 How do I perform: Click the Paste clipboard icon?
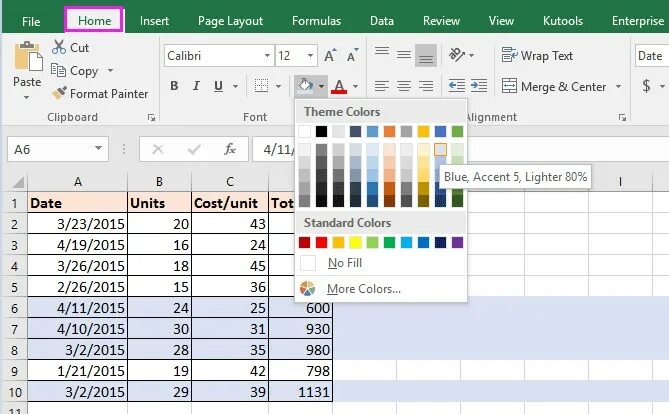click(28, 57)
